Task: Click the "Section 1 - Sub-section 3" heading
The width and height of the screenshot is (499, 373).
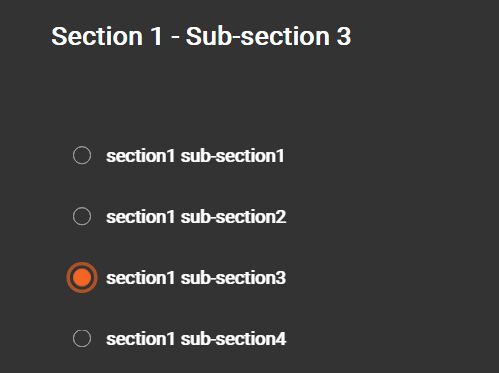Action: click(x=201, y=36)
